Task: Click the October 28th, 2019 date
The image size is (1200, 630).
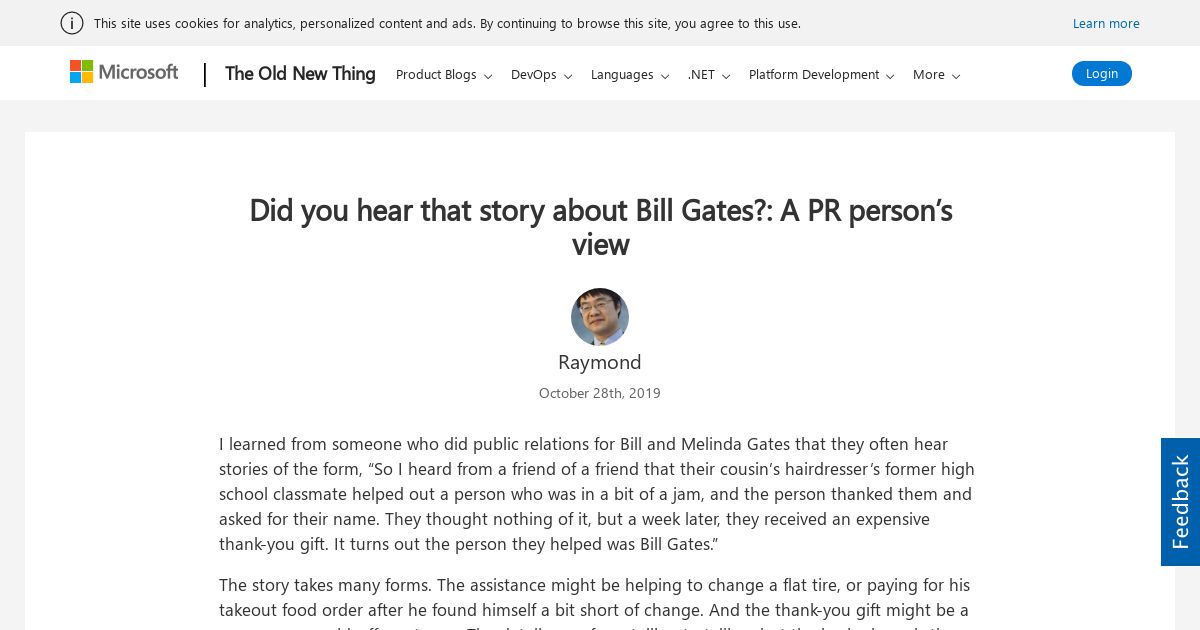Action: pos(600,393)
